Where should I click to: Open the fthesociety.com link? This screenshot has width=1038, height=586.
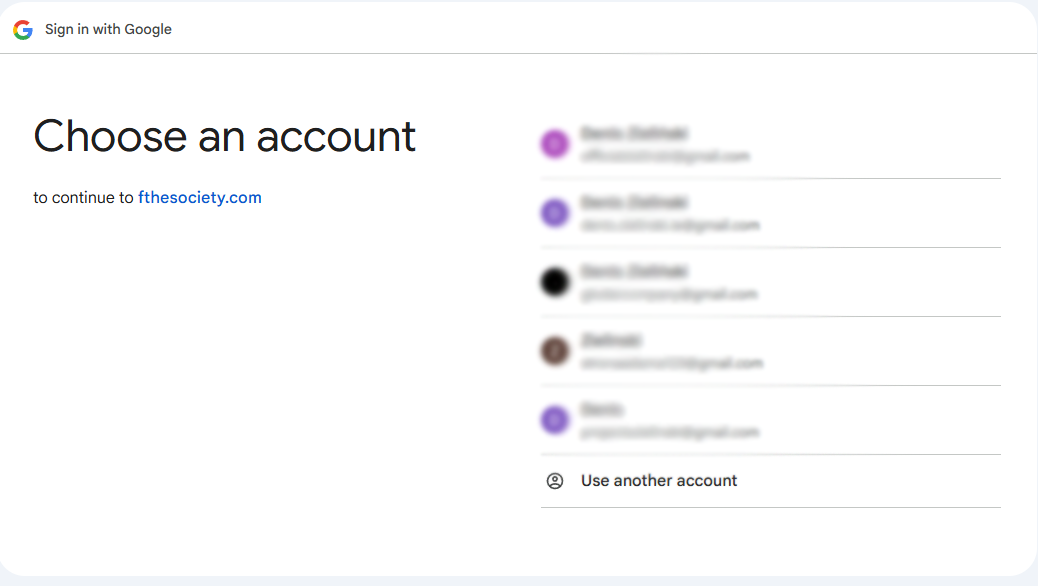pos(200,197)
